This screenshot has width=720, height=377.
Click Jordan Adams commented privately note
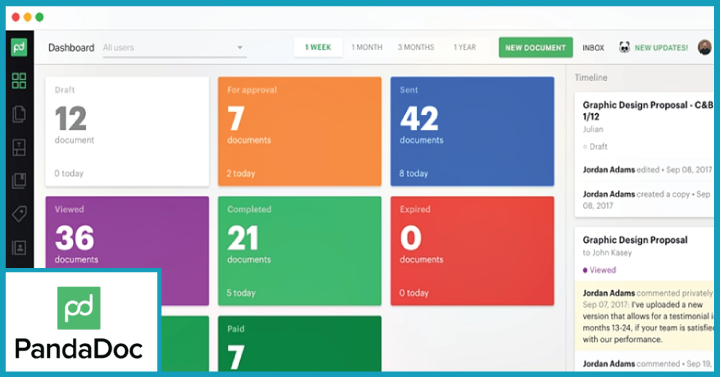tap(645, 316)
